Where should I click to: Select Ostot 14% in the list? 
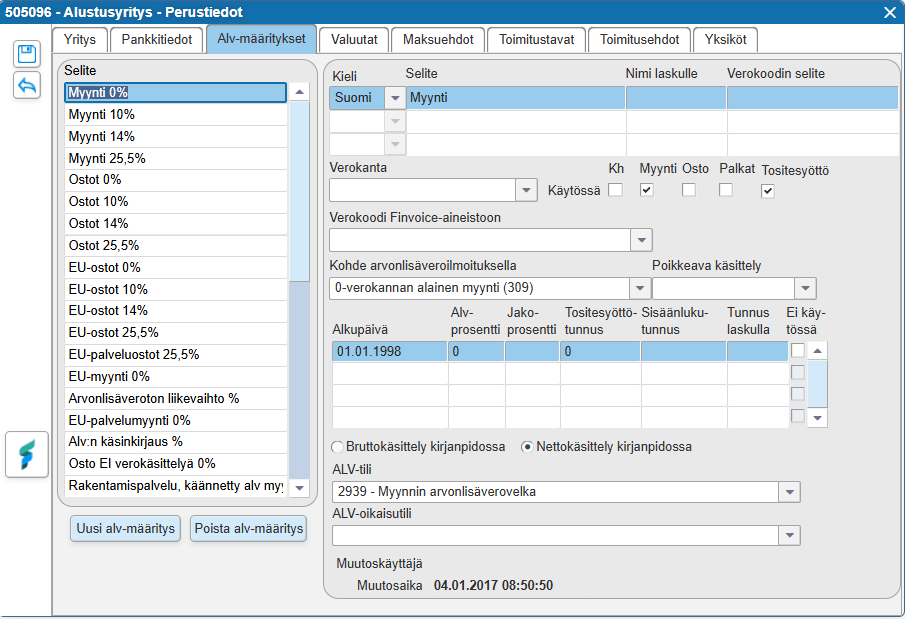pos(175,223)
